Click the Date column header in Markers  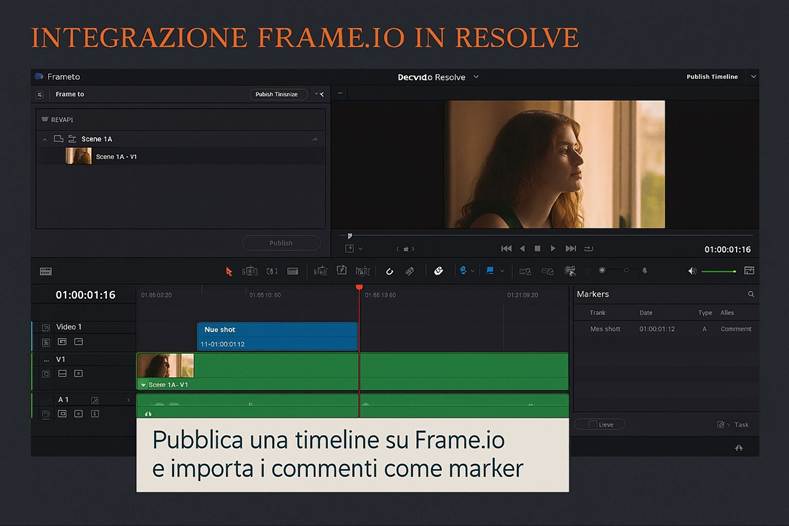[x=646, y=313]
